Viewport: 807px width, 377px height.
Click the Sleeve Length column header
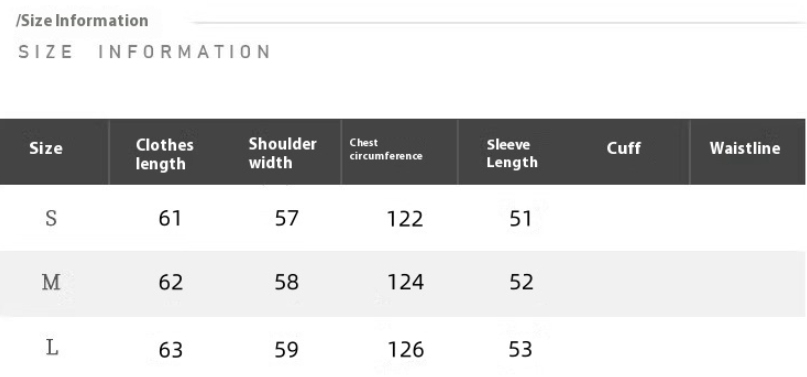point(512,153)
